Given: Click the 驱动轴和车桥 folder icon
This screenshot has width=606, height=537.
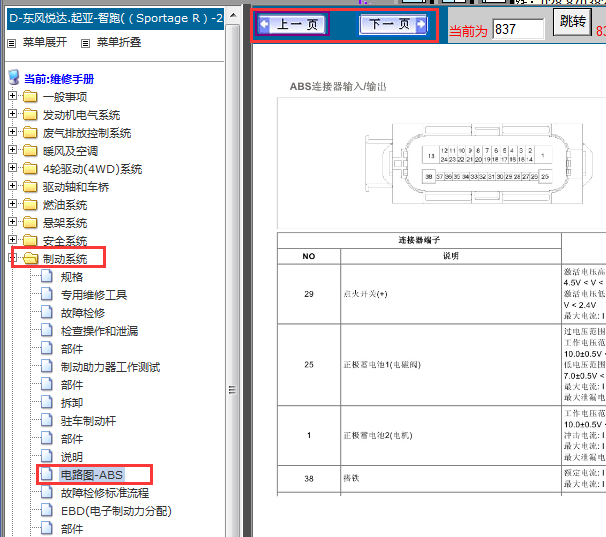Looking at the screenshot, I should click(x=30, y=186).
